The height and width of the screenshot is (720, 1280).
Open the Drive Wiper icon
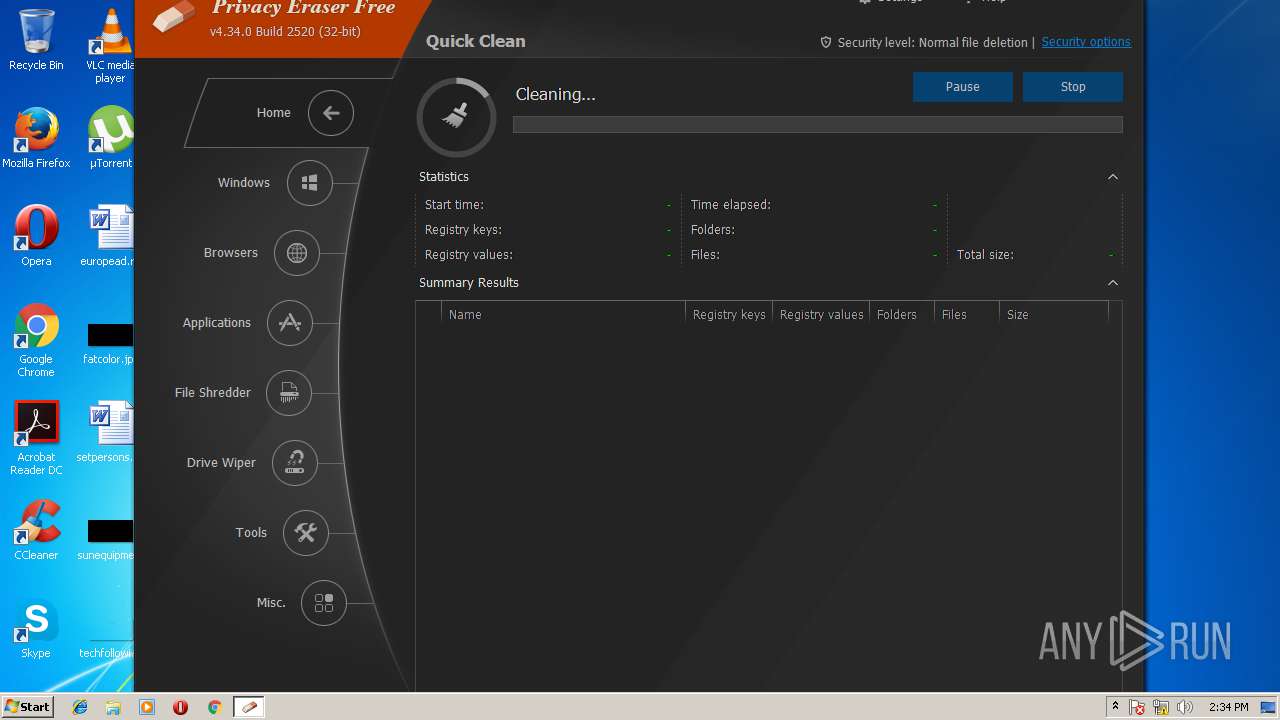pos(295,463)
